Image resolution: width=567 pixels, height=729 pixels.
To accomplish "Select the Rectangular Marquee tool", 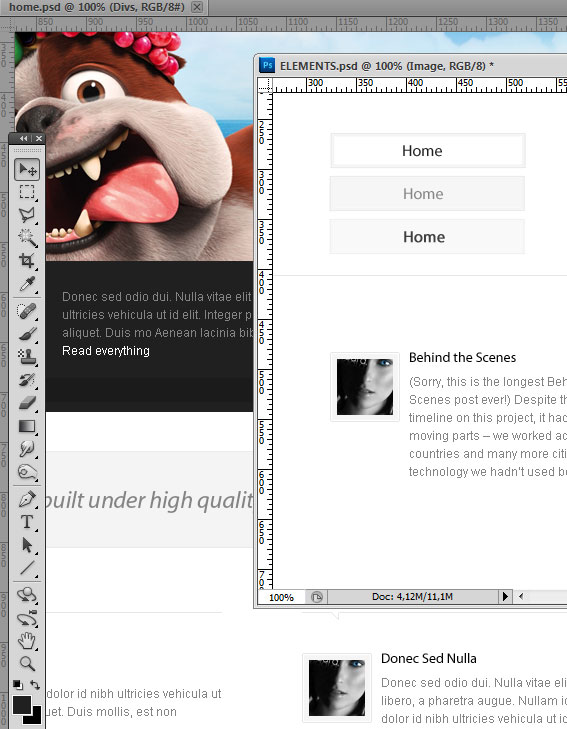I will click(x=27, y=192).
